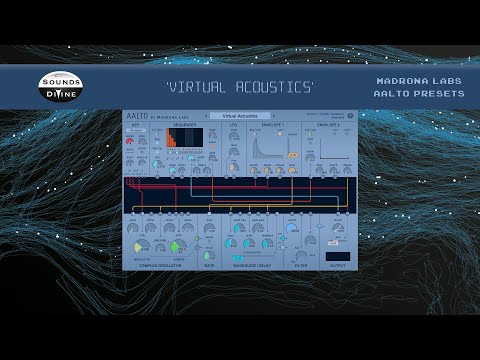Toggle Envelope 2 x vel switch
The width and height of the screenshot is (480, 360).
tap(335, 134)
